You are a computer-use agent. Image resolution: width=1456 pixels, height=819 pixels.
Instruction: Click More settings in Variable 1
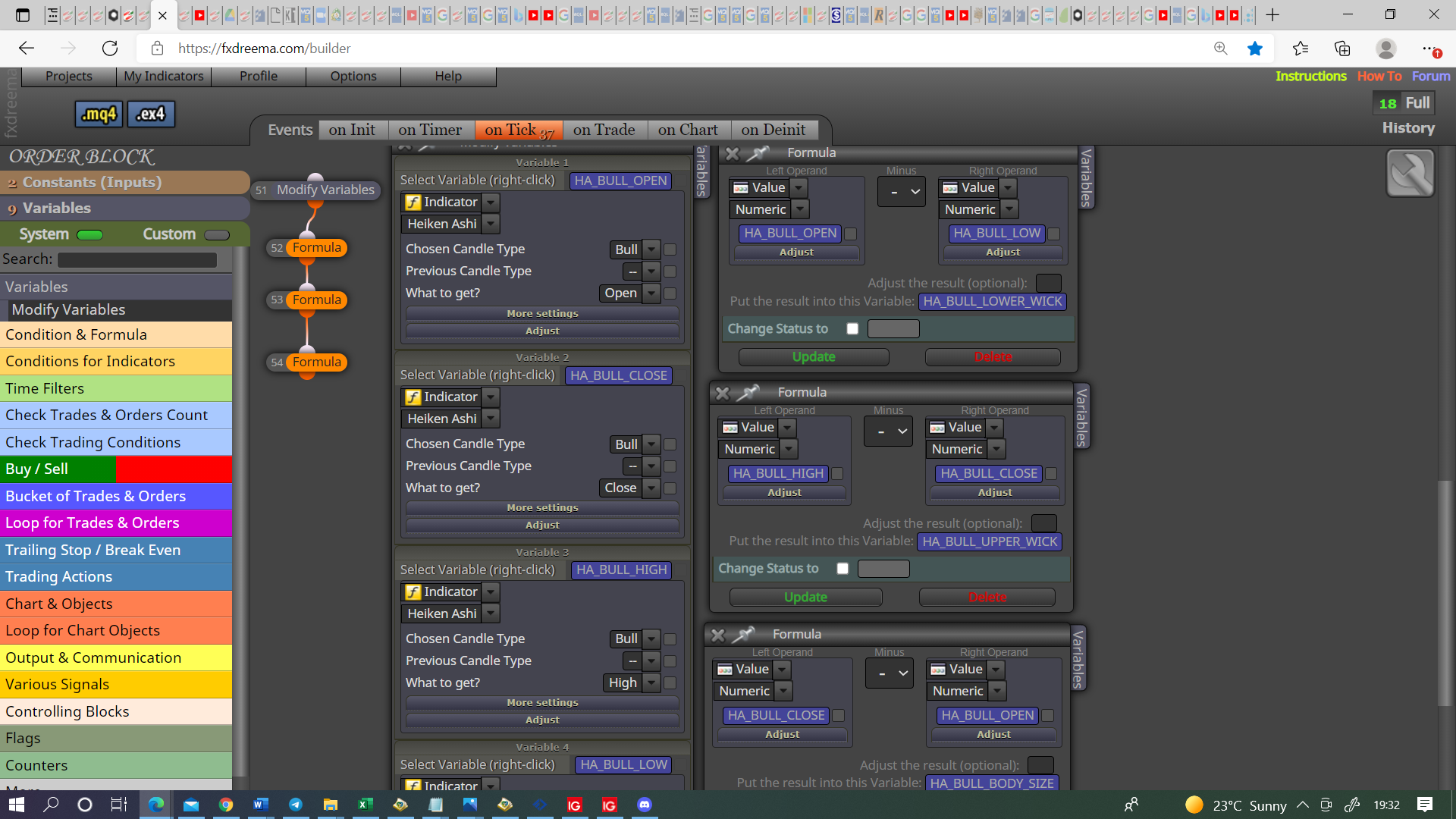point(542,313)
